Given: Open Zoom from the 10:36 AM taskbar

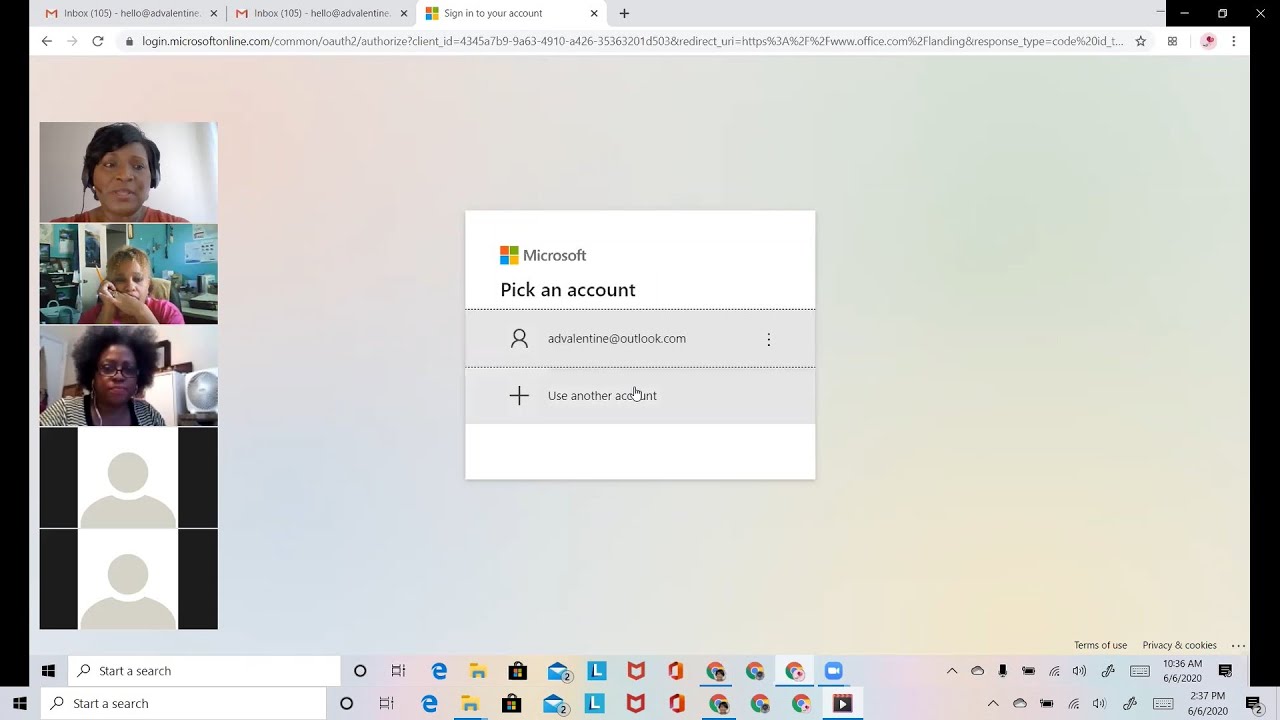Looking at the screenshot, I should click(x=833, y=671).
